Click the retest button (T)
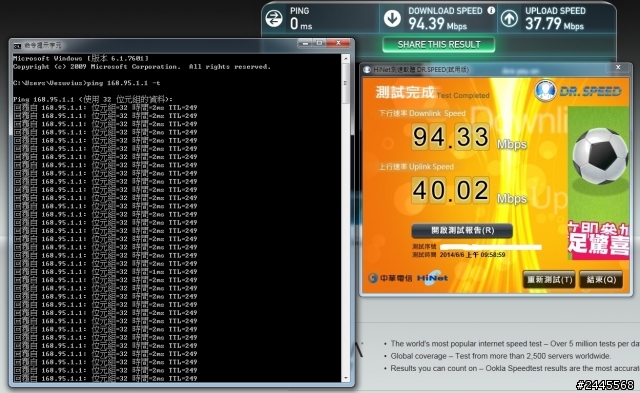Screen dimensions: 640x393 coord(549,280)
